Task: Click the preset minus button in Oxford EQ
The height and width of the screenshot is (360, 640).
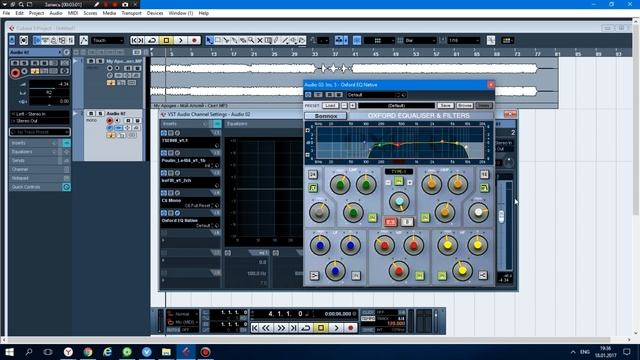Action: [344, 106]
